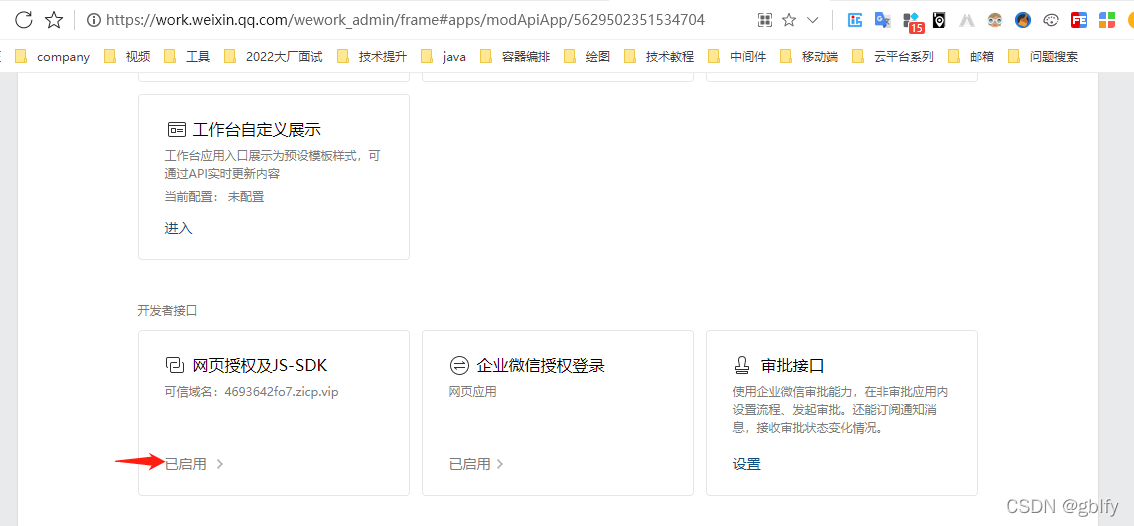Open the 移动端 bookmark folder

(809, 56)
